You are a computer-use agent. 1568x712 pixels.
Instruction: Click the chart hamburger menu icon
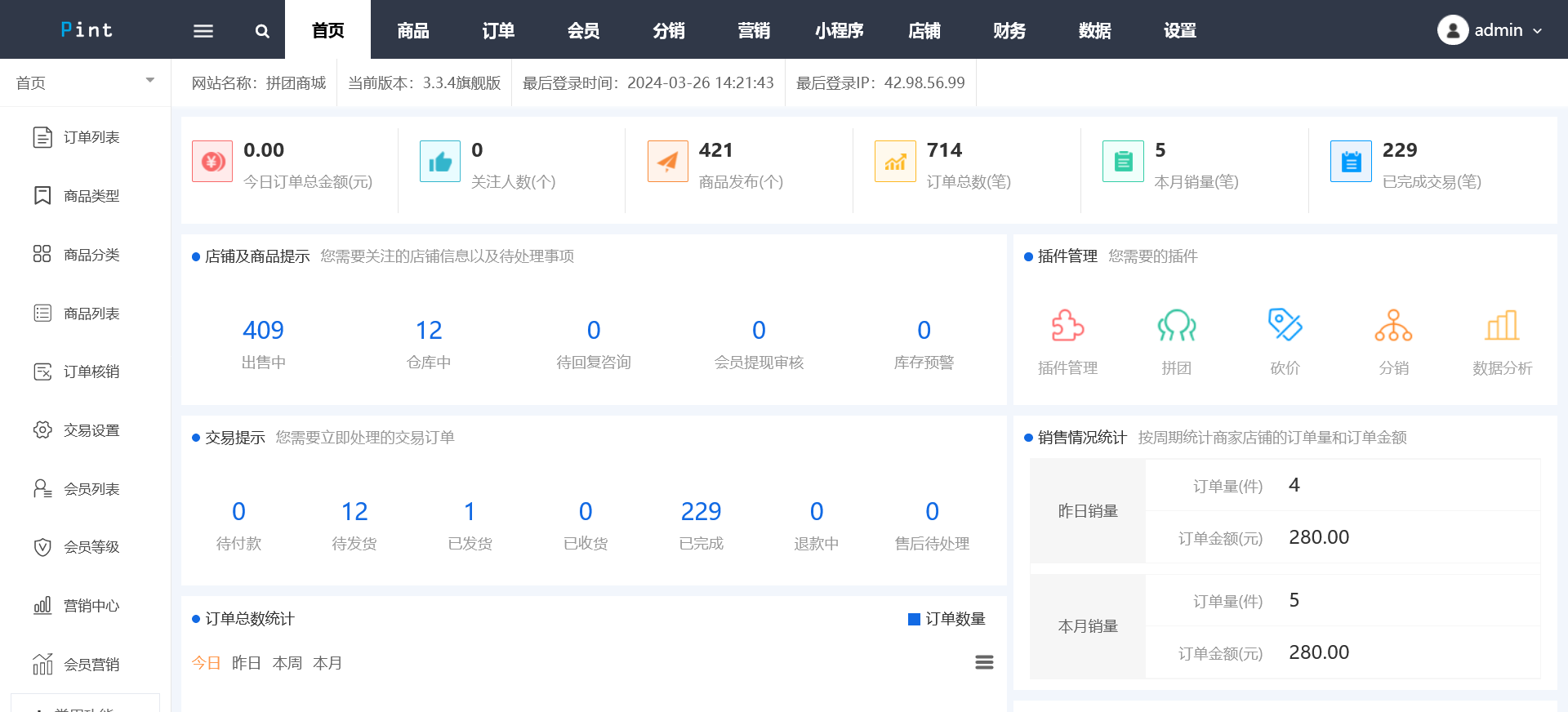coord(984,662)
